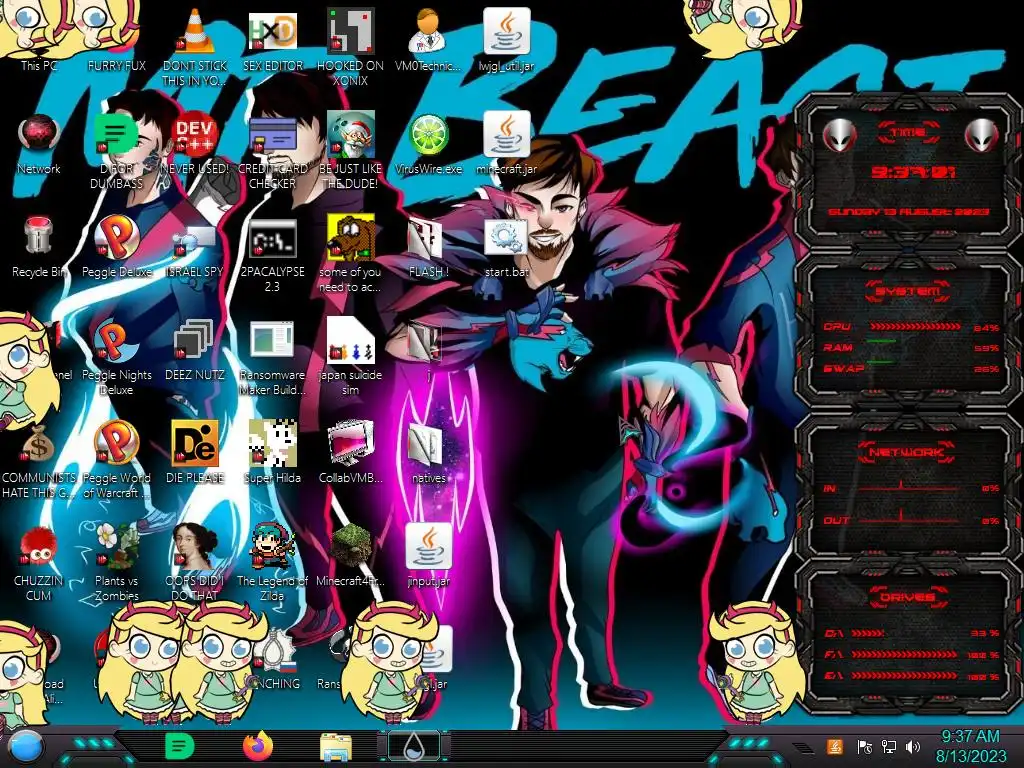The width and height of the screenshot is (1024, 768).
Task: Open the network tray icon
Action: [889, 746]
